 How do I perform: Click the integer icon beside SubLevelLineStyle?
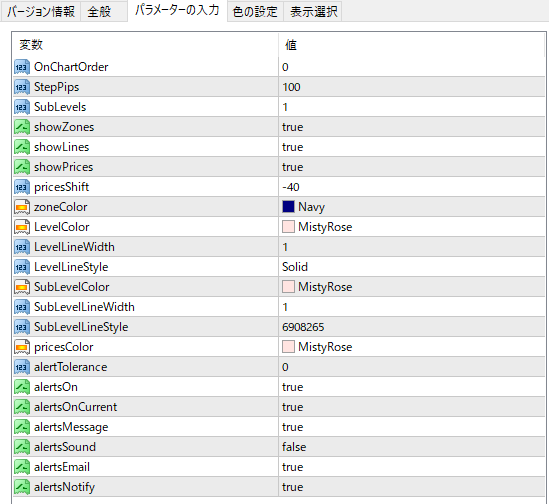(22, 327)
